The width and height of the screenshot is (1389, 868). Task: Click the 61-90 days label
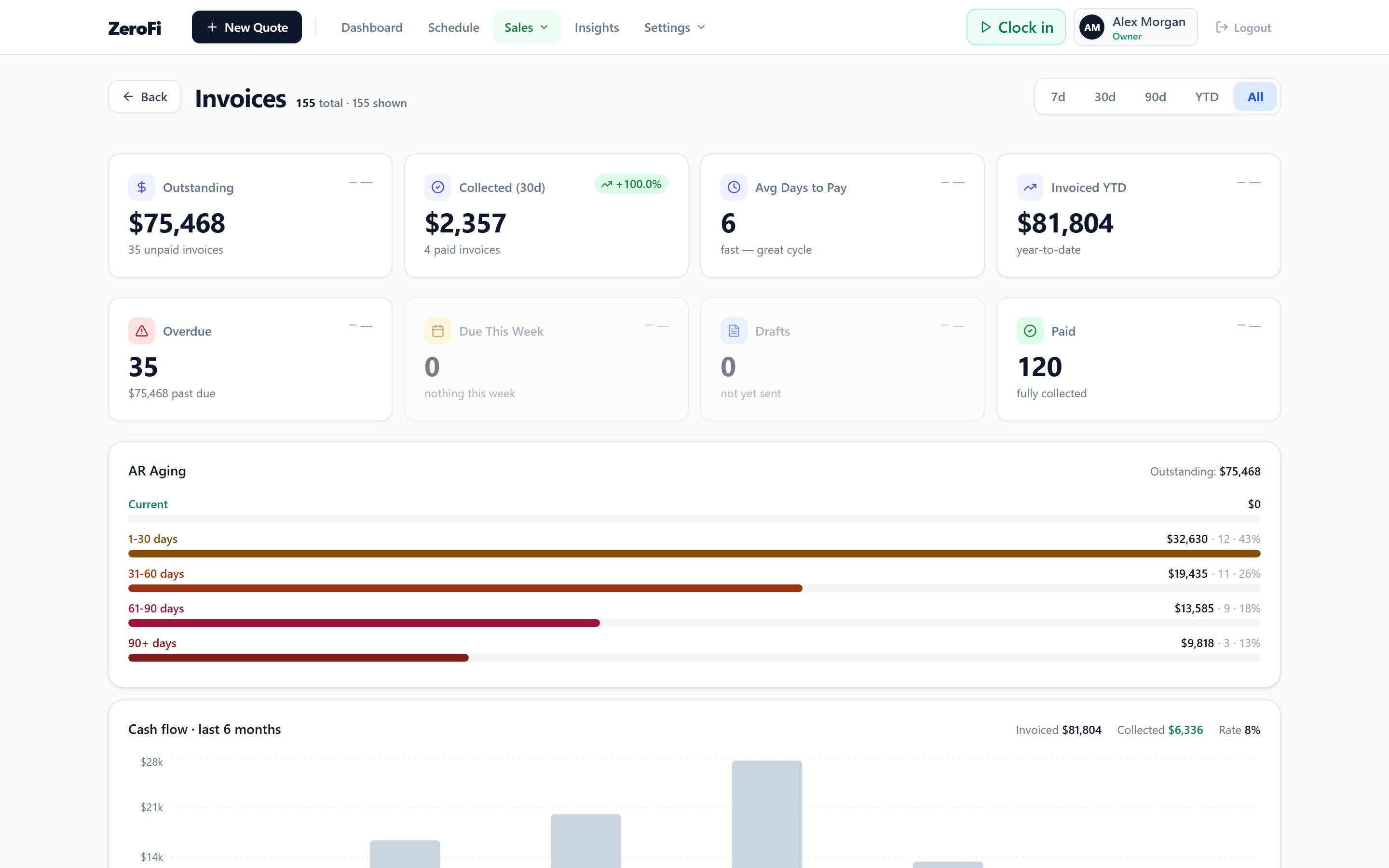(156, 609)
